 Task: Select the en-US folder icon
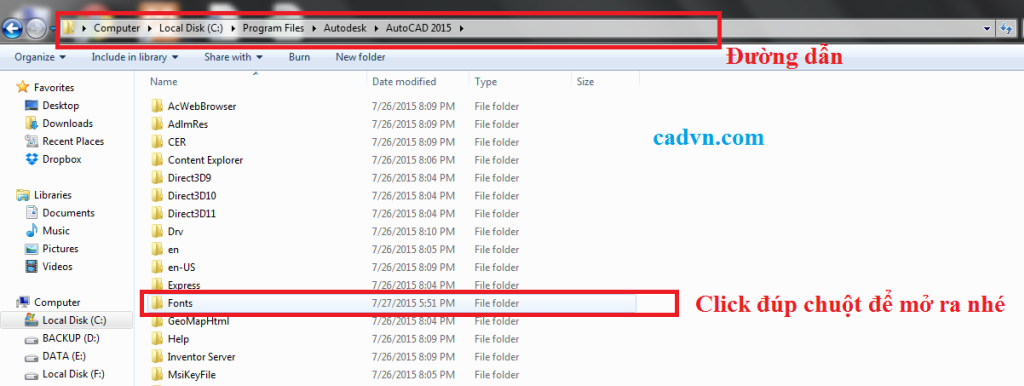pos(157,266)
